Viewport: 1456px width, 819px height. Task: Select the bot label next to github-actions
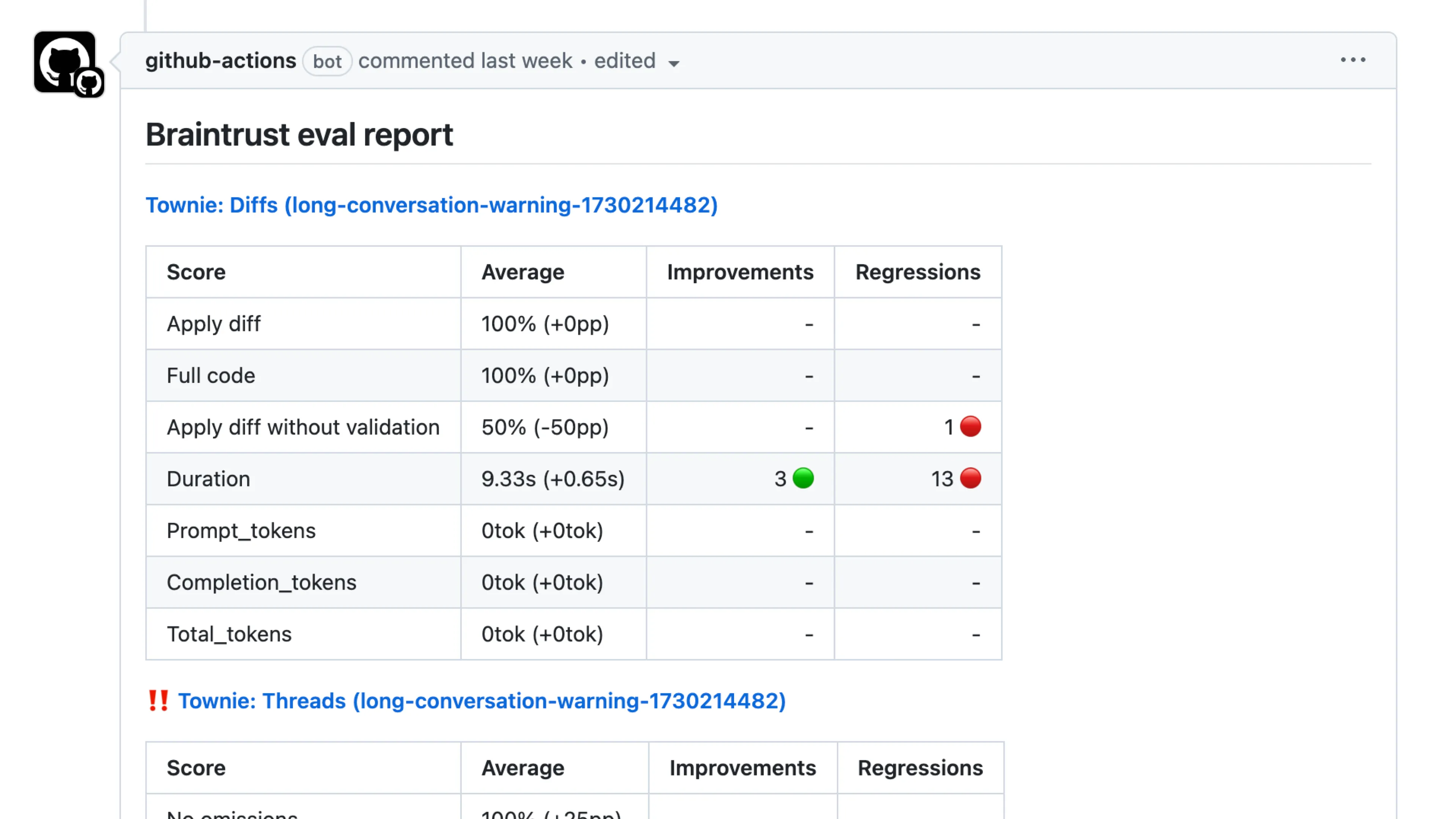click(327, 61)
